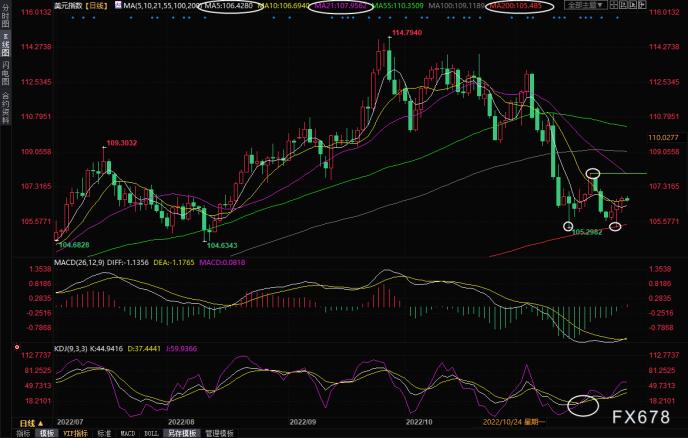Image resolution: width=688 pixels, height=438 pixels.
Task: Click the MA(5,10,21,55,100,200) indicator label
Action: click(x=162, y=6)
